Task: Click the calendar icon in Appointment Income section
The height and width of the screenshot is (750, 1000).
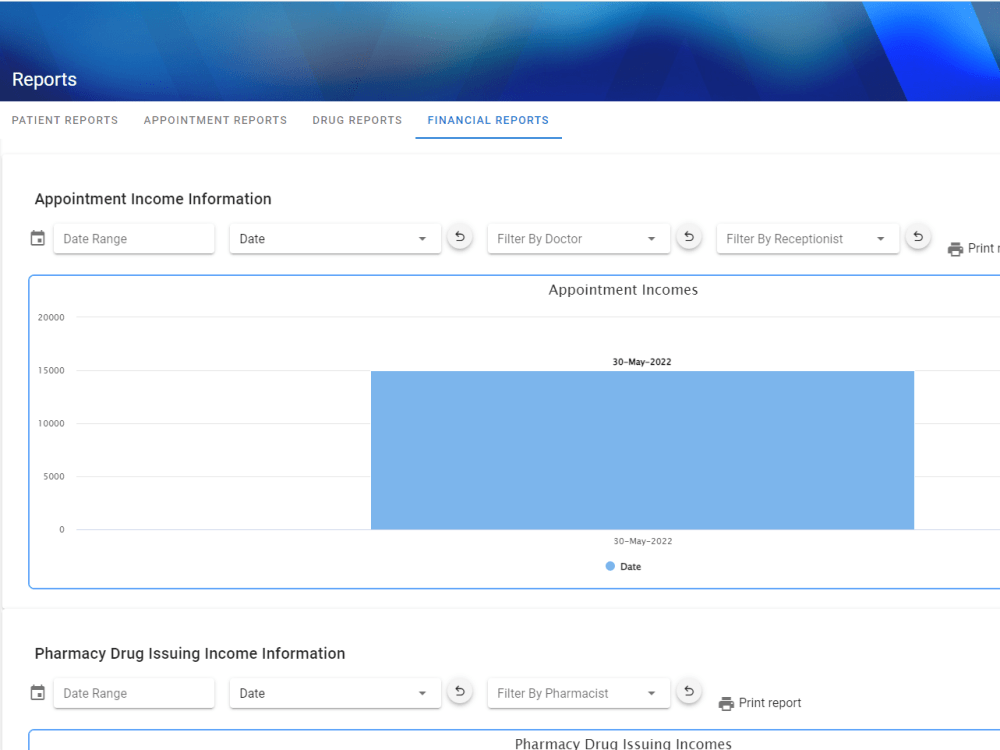Action: (x=38, y=239)
